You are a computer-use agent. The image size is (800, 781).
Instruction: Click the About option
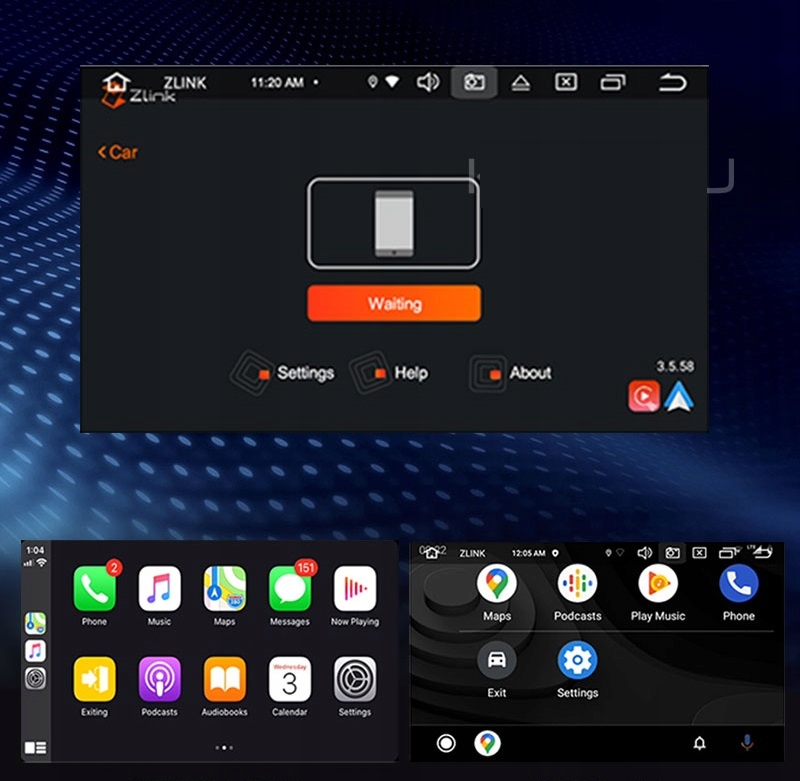[529, 373]
